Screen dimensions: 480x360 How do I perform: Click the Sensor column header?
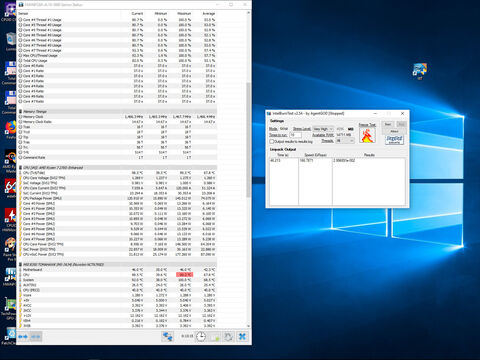(x=23, y=13)
